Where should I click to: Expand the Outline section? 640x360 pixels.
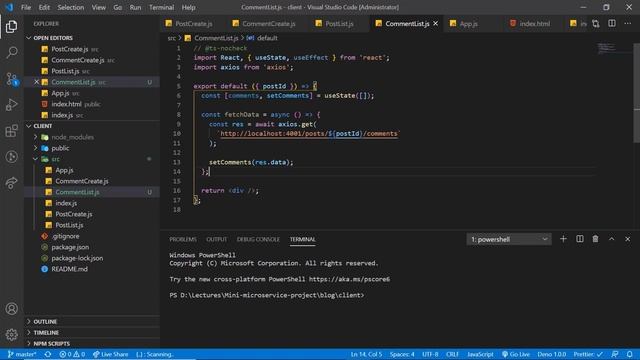[92, 322]
